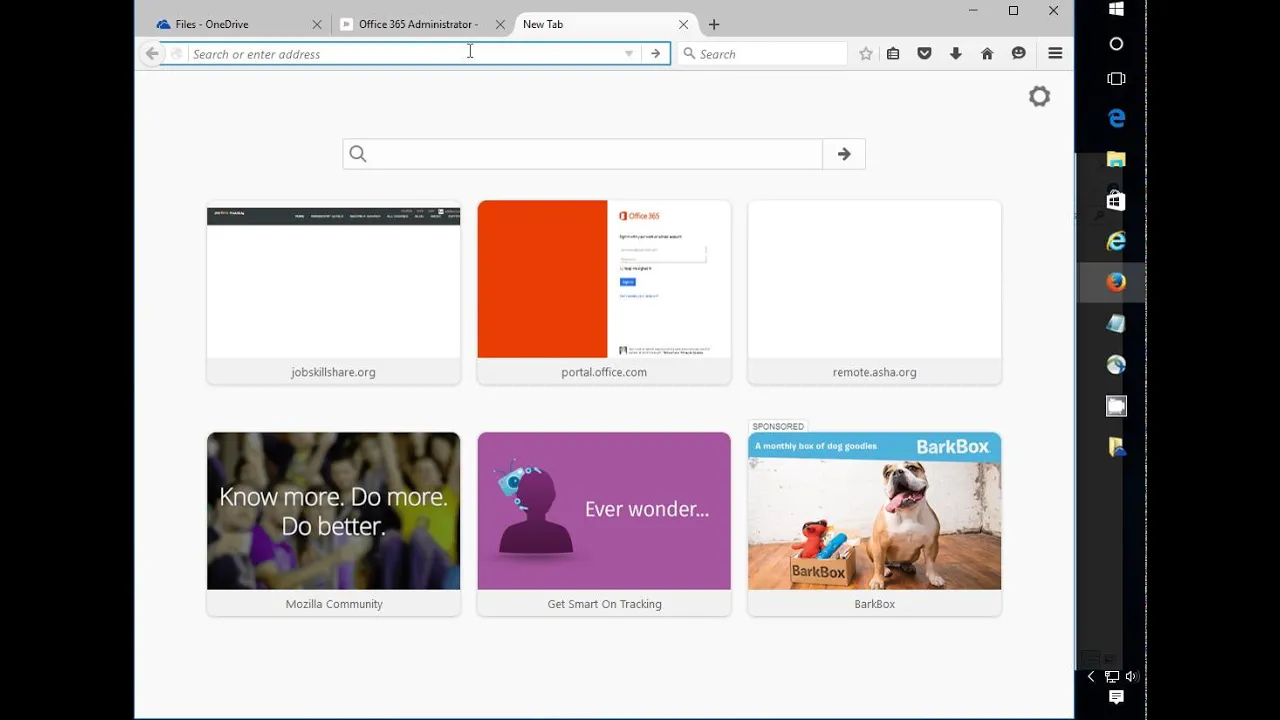Viewport: 1280px width, 720px height.
Task: Click the jobskillshare.org caption
Action: click(333, 372)
